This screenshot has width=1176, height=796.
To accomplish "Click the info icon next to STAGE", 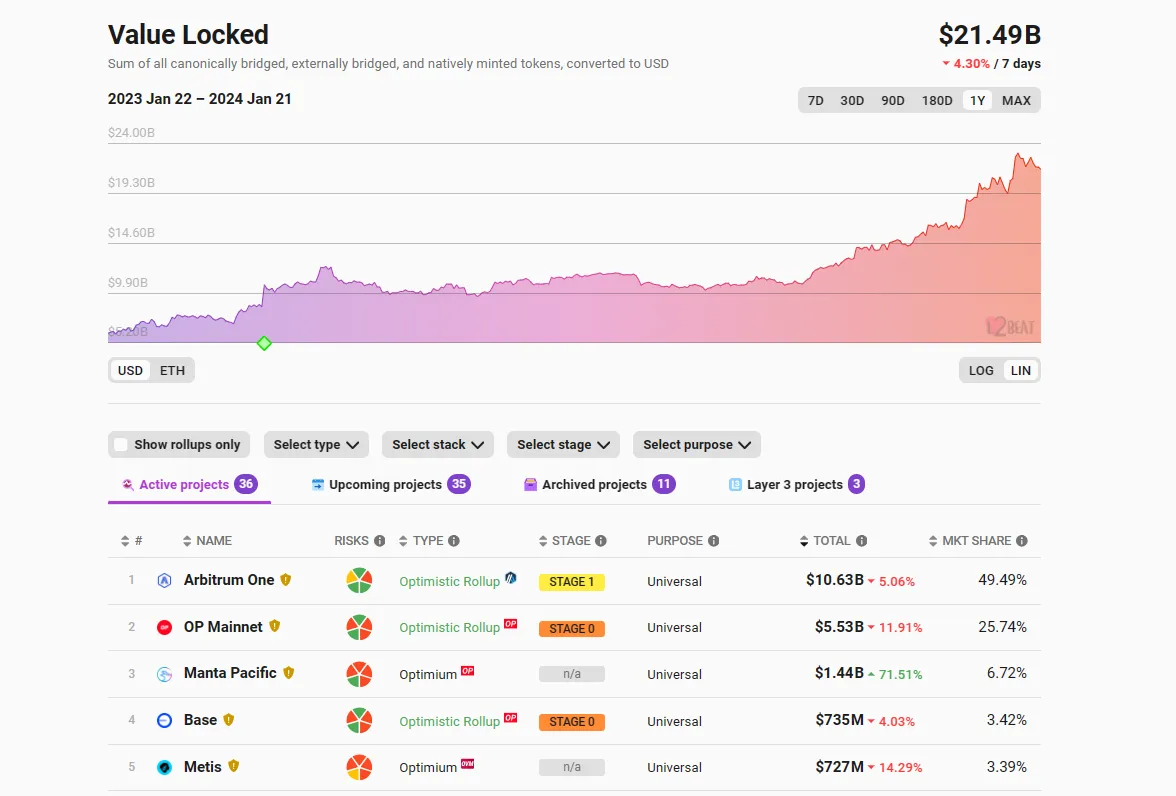I will pos(601,541).
